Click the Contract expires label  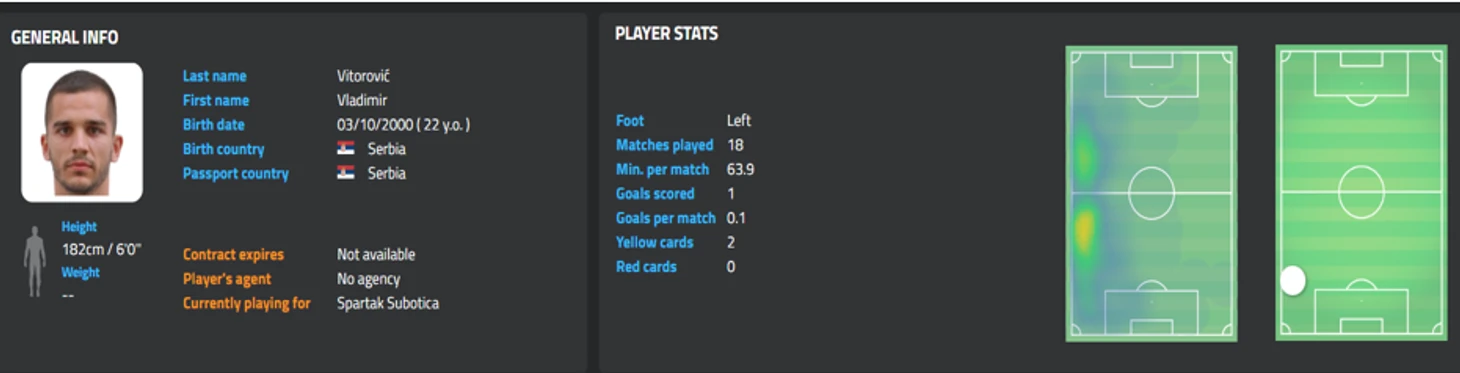233,255
